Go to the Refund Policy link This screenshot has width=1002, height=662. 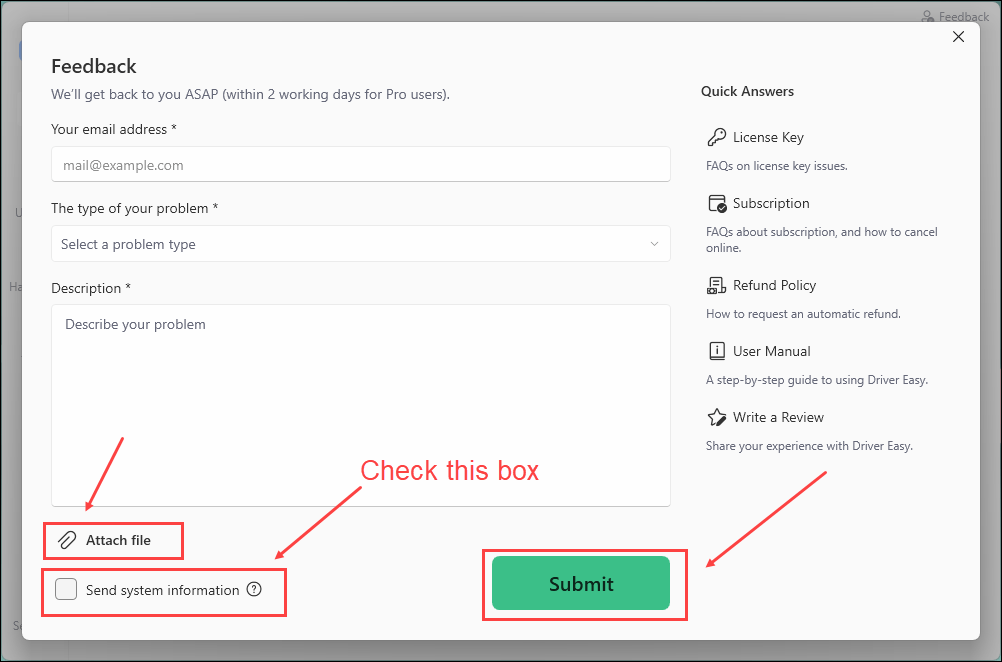[774, 285]
